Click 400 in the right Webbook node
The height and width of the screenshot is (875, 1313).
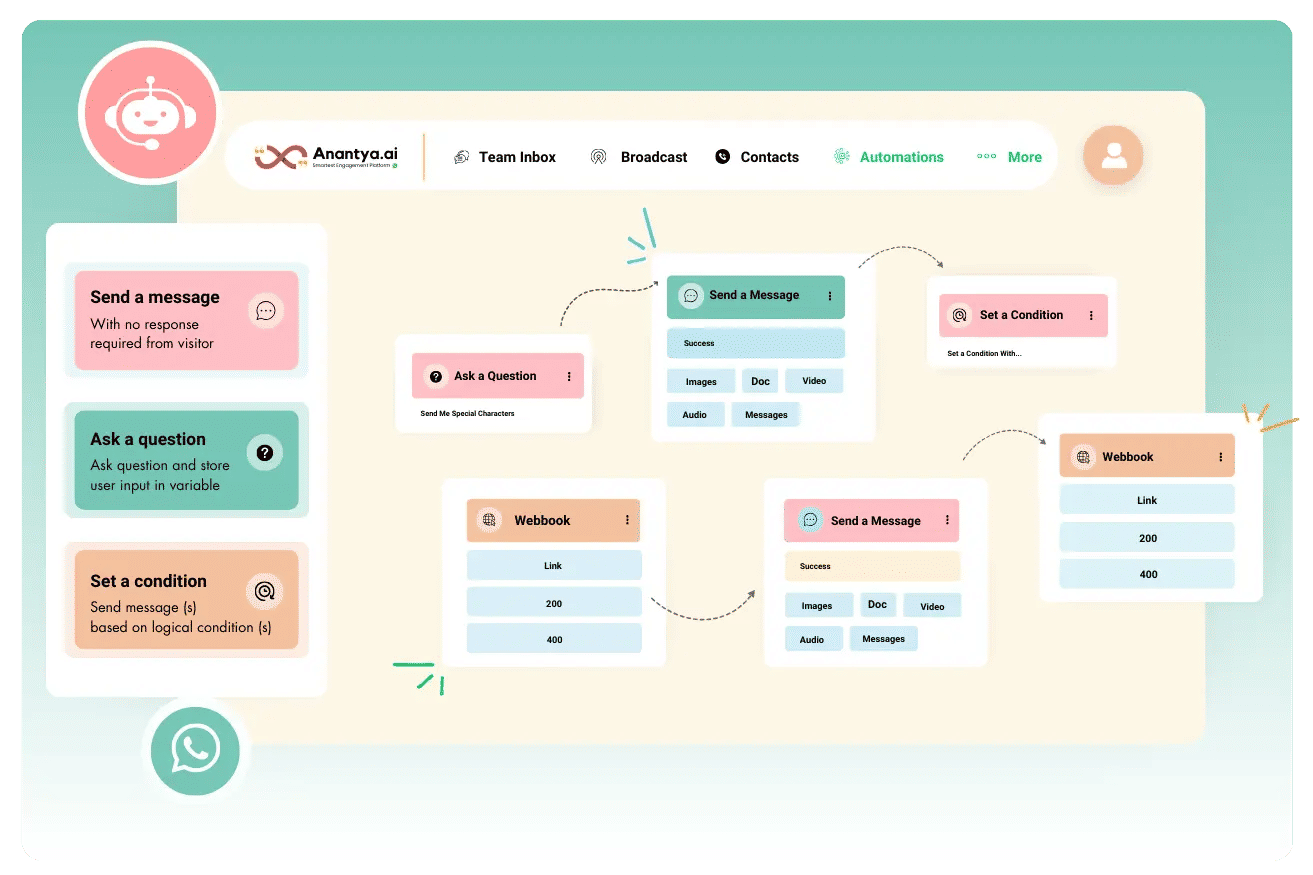point(1147,574)
